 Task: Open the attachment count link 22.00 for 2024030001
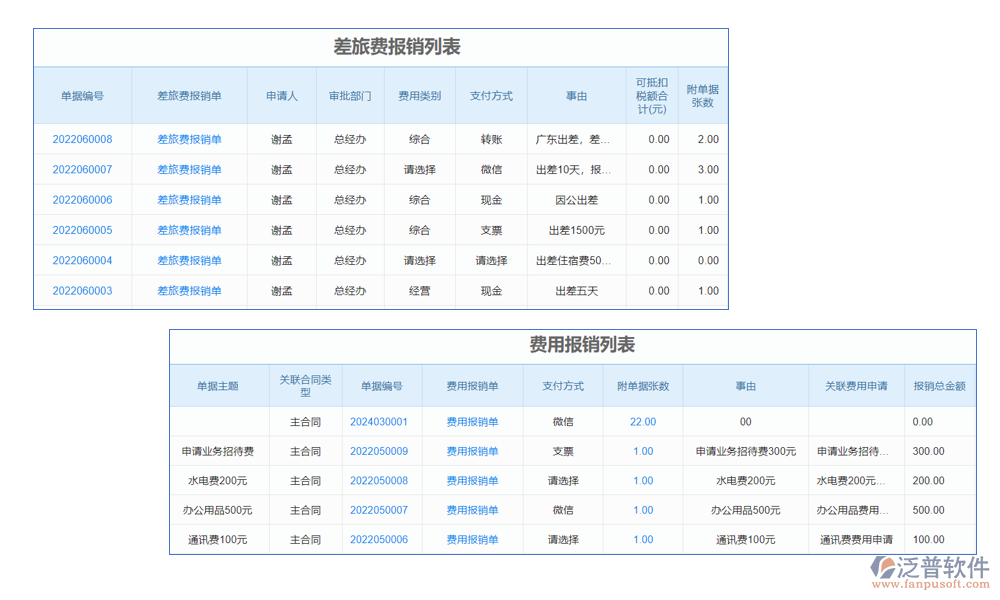coord(642,421)
